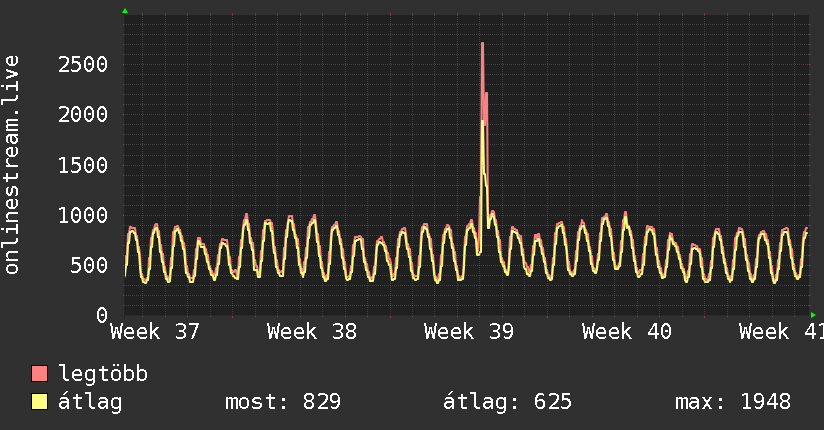Click the 'átlag: 625' statistic
Viewport: 824px width, 430px height.
[x=507, y=402]
